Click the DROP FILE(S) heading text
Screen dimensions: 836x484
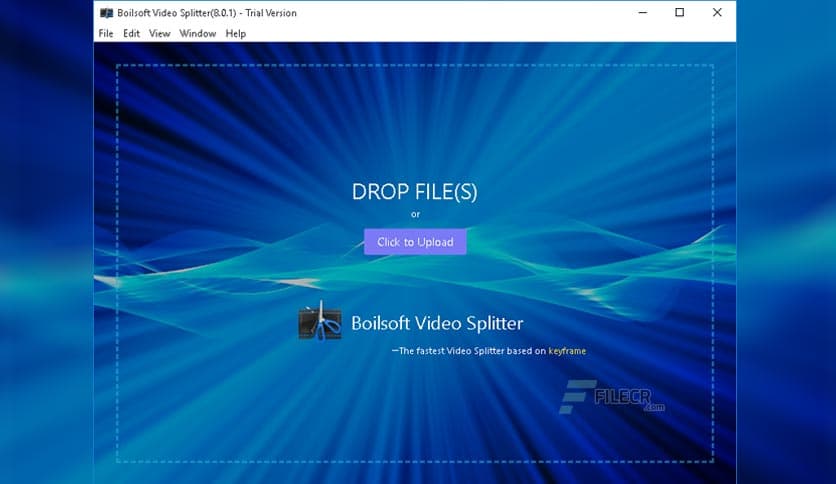(415, 192)
